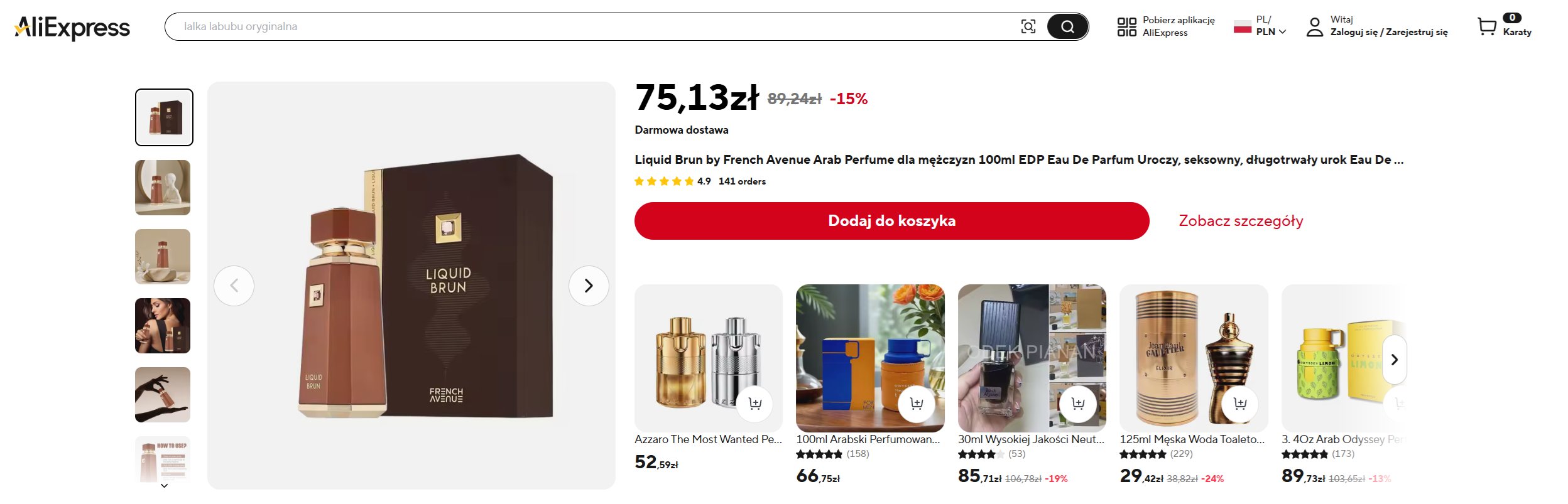Click Dodaj do koszyka button
Image resolution: width=1568 pixels, height=504 pixels.
coord(891,221)
